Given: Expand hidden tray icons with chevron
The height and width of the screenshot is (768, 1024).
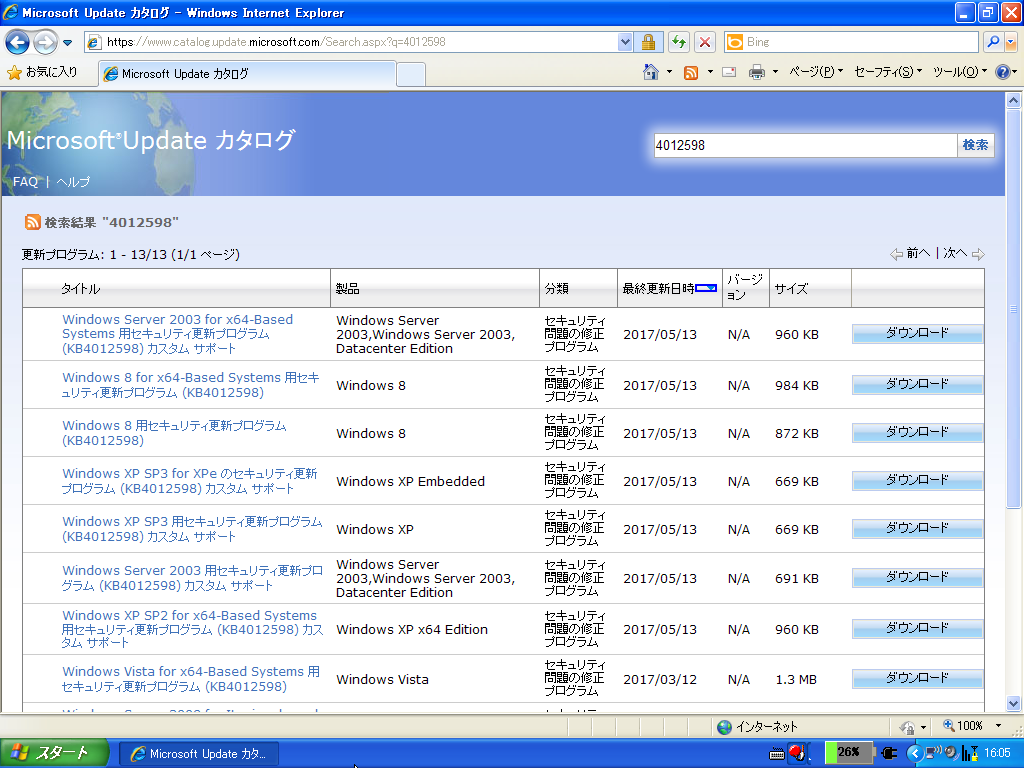Looking at the screenshot, I should 914,753.
